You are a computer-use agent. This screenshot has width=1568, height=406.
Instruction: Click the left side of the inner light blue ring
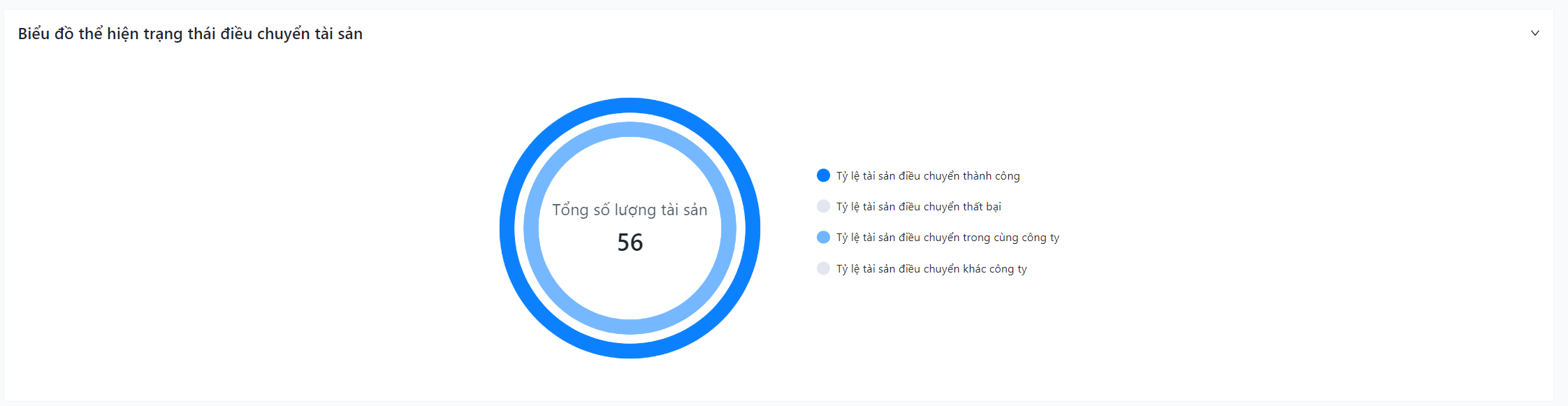[x=531, y=228]
